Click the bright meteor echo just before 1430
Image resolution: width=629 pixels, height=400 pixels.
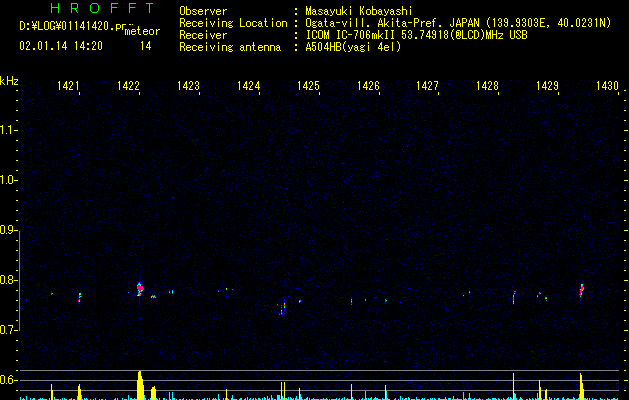[x=581, y=290]
